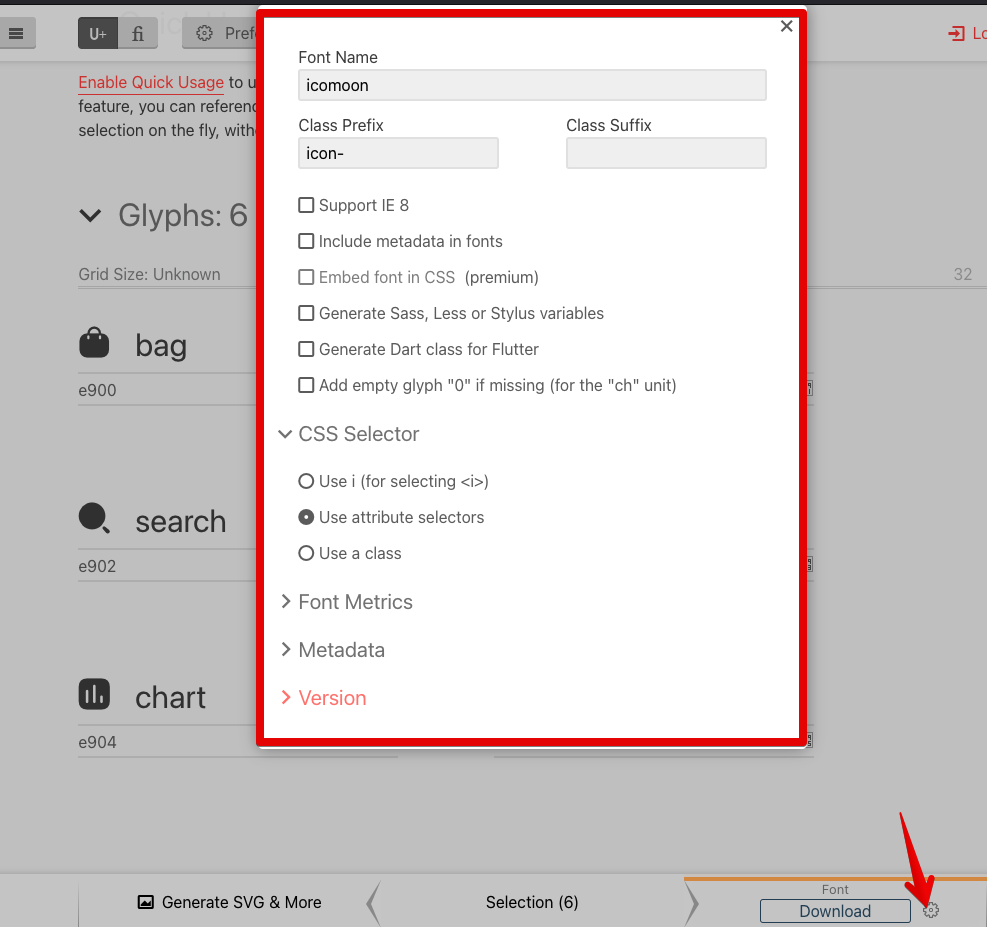Viewport: 987px width, 927px height.
Task: Enable Support IE 8 checkbox
Action: (306, 205)
